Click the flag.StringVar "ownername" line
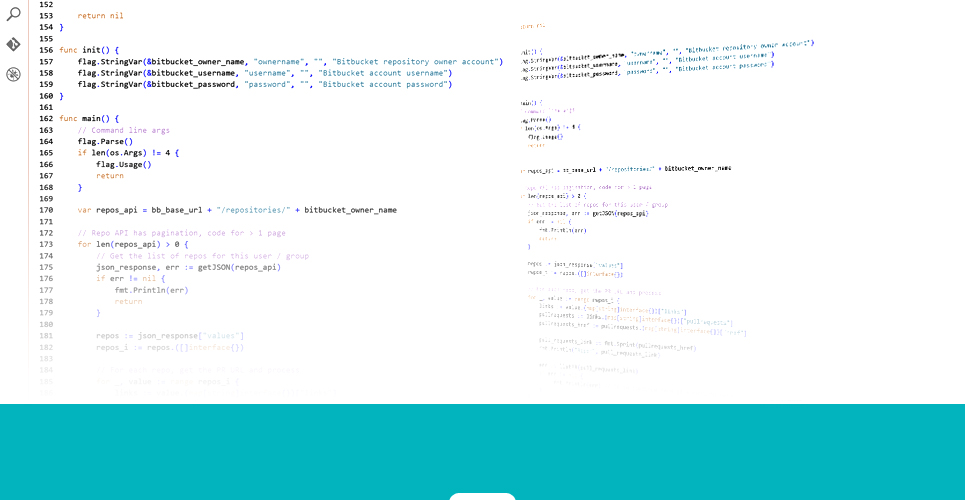 coord(290,62)
